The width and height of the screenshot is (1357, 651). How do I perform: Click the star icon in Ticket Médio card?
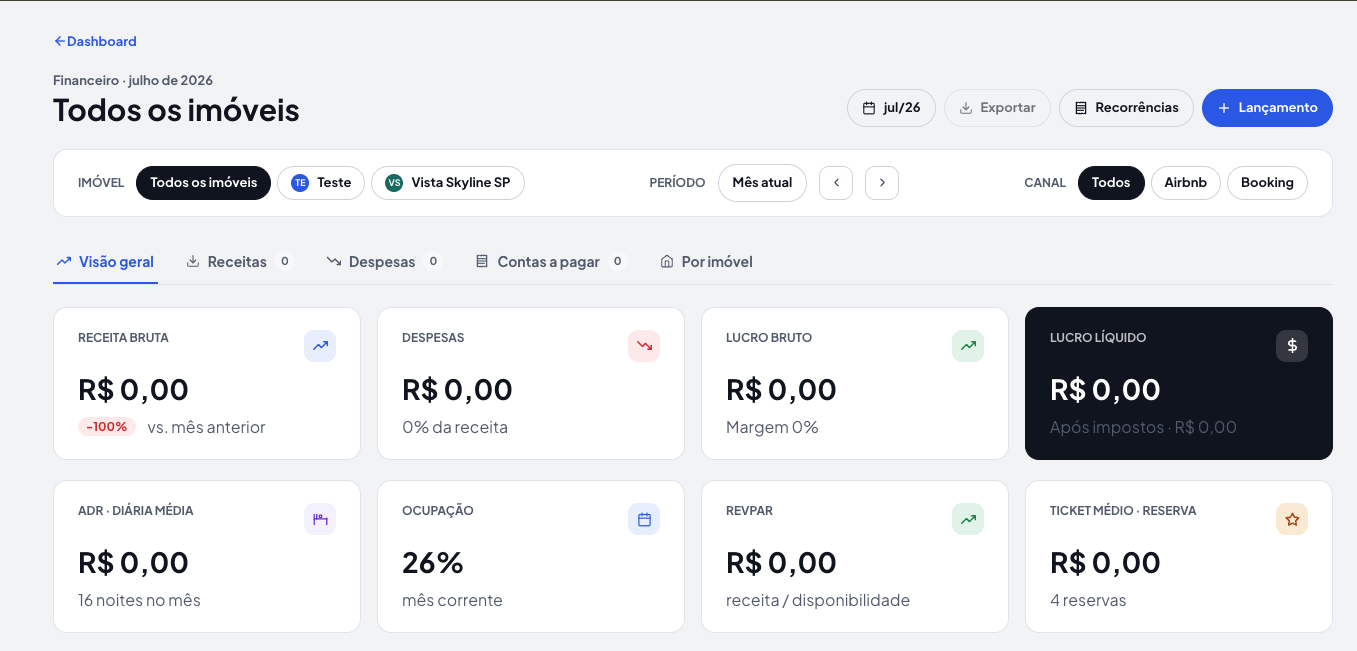click(x=1292, y=519)
